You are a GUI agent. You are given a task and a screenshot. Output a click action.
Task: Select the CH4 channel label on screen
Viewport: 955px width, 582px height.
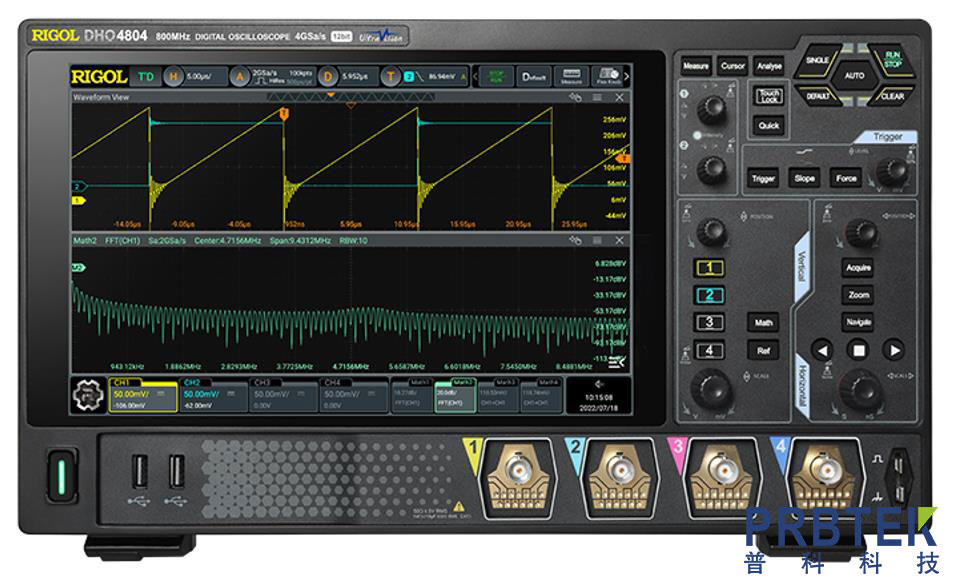333,382
